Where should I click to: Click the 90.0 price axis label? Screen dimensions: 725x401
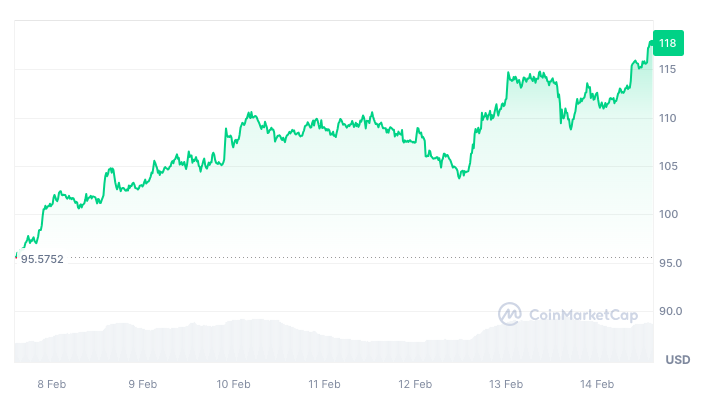(669, 311)
